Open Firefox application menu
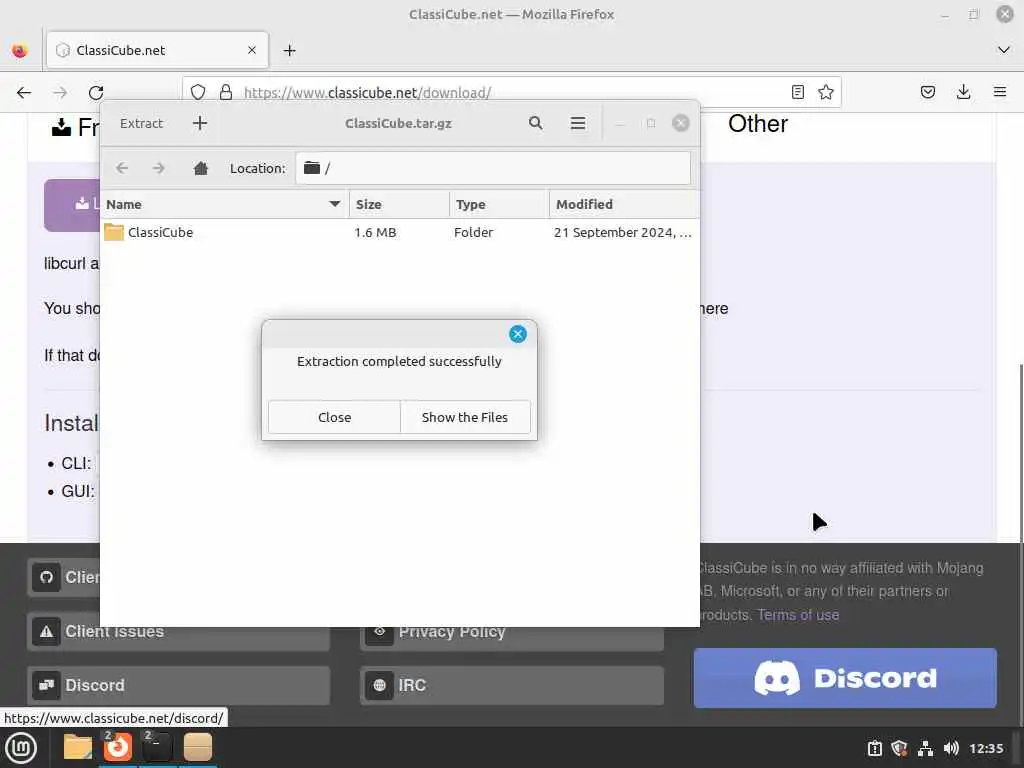This screenshot has height=768, width=1024. tap(1000, 92)
